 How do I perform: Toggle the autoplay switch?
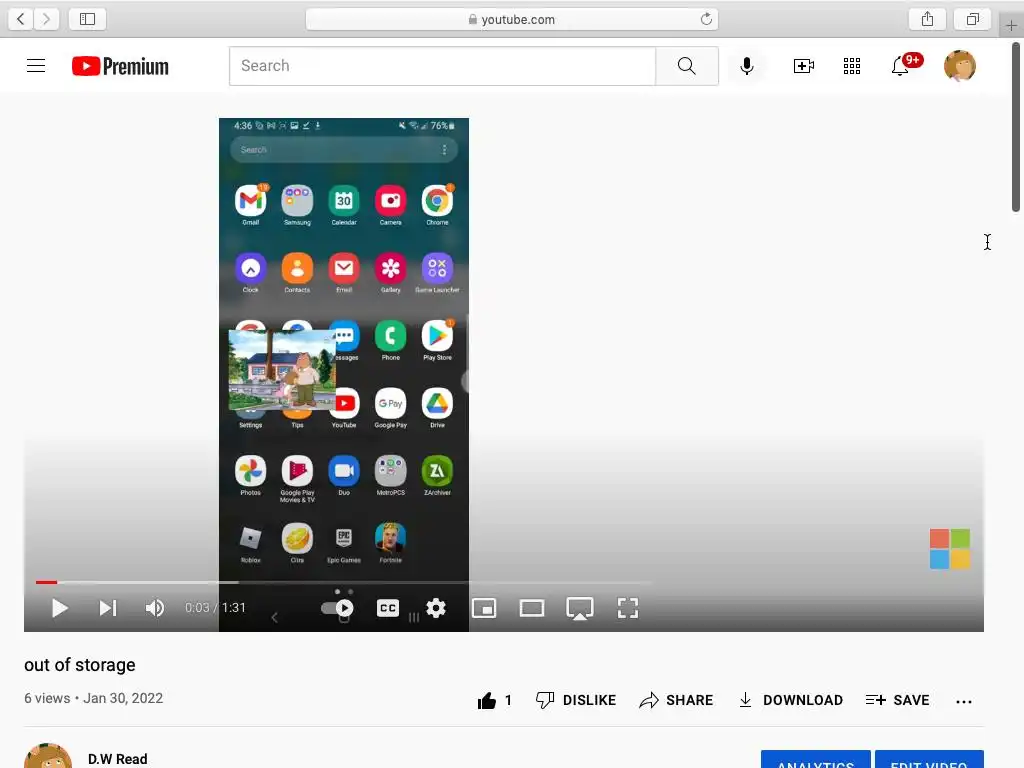point(338,608)
